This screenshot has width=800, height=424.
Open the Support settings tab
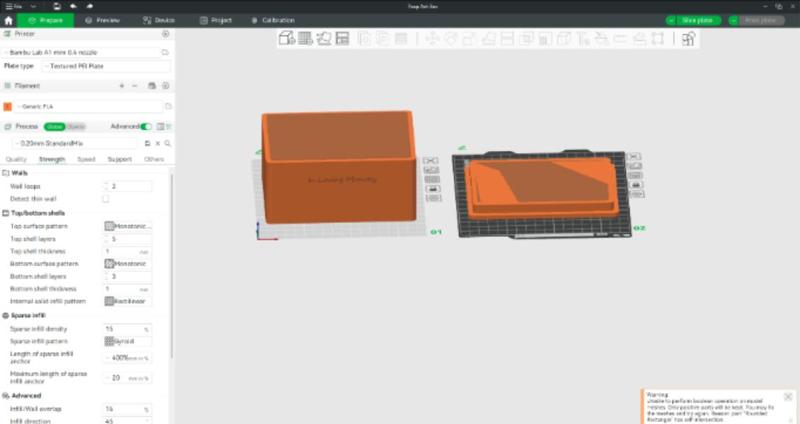(x=120, y=159)
